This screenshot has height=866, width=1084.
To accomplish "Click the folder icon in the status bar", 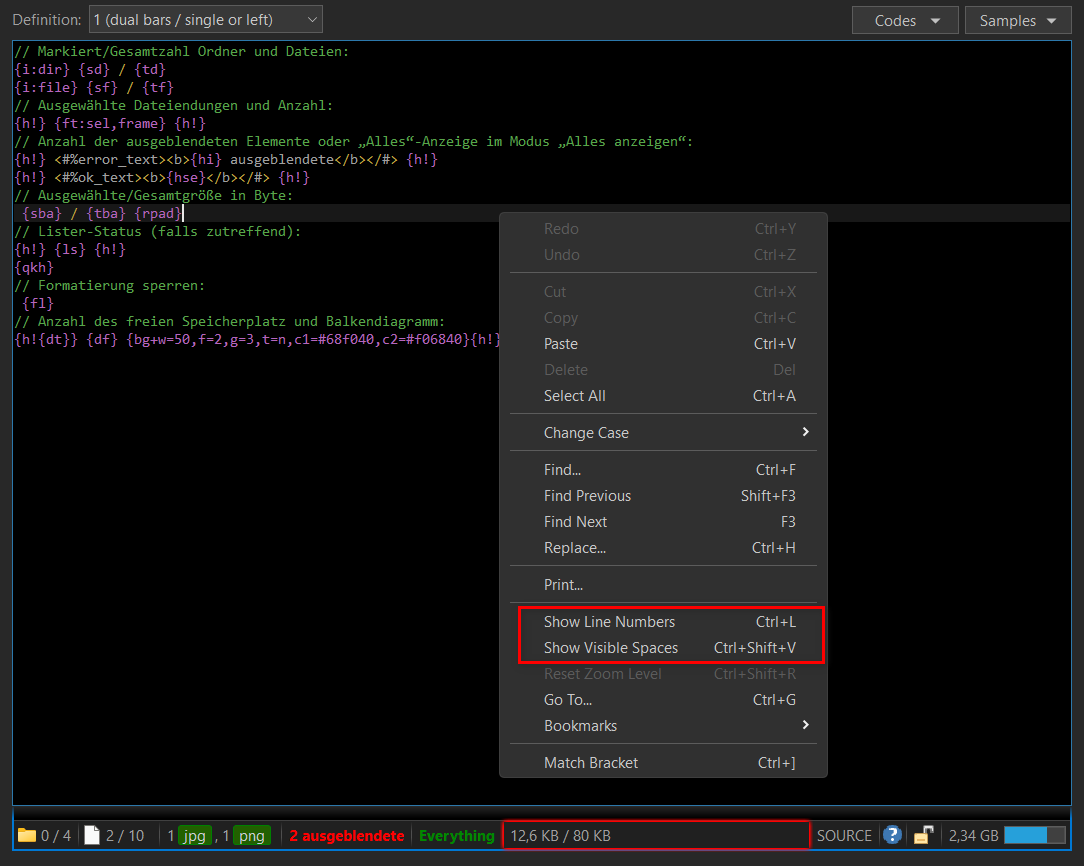I will [x=27, y=835].
